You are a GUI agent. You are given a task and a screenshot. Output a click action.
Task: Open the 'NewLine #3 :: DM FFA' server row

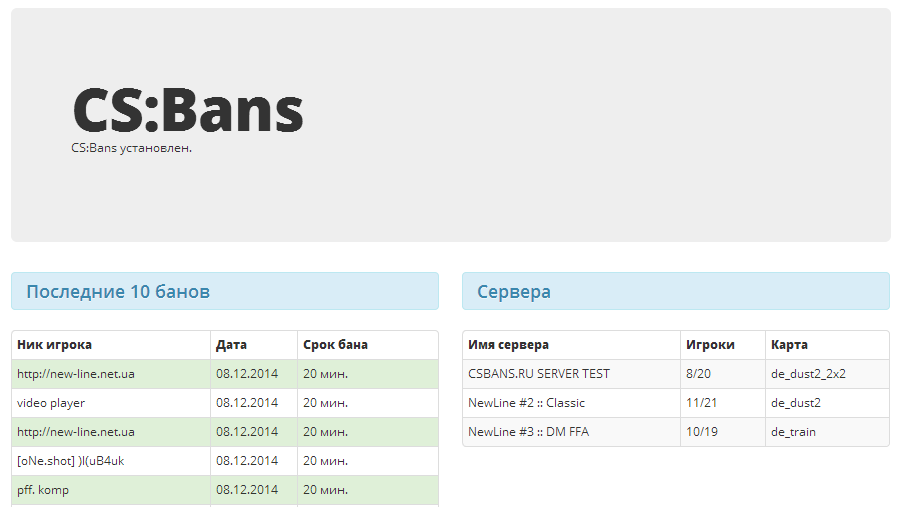pyautogui.click(x=676, y=432)
